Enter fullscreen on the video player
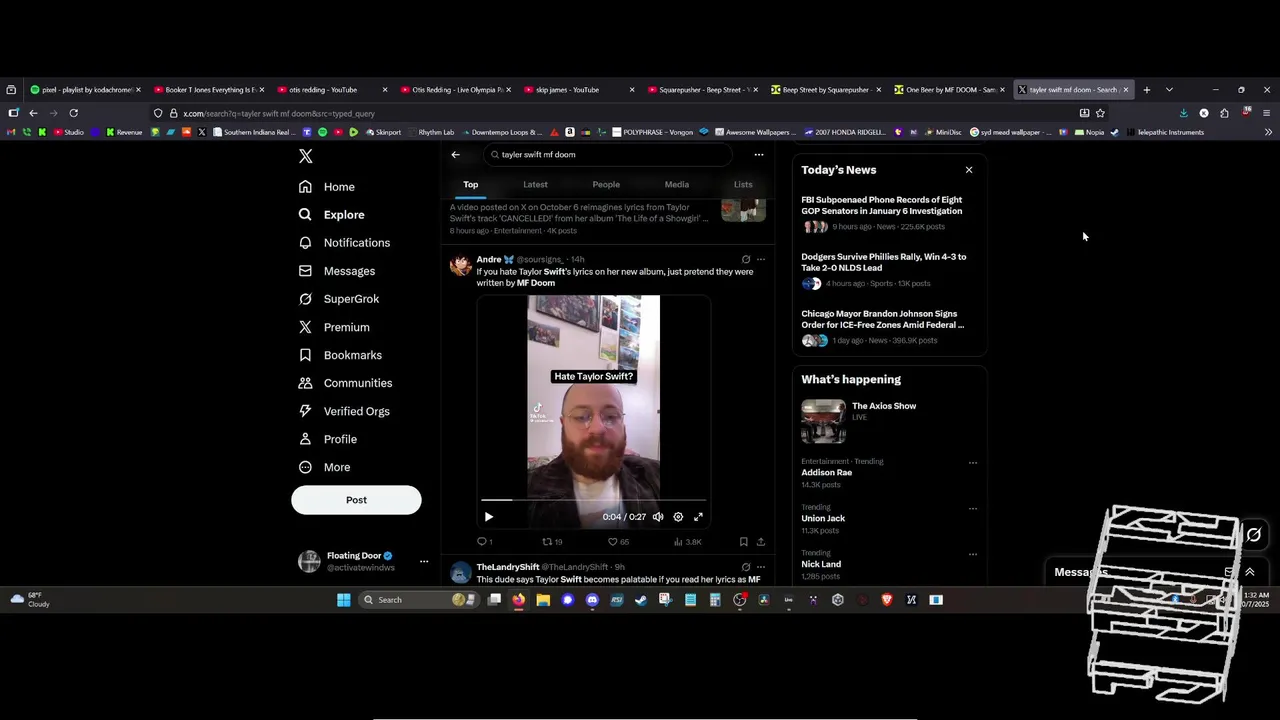 (698, 517)
